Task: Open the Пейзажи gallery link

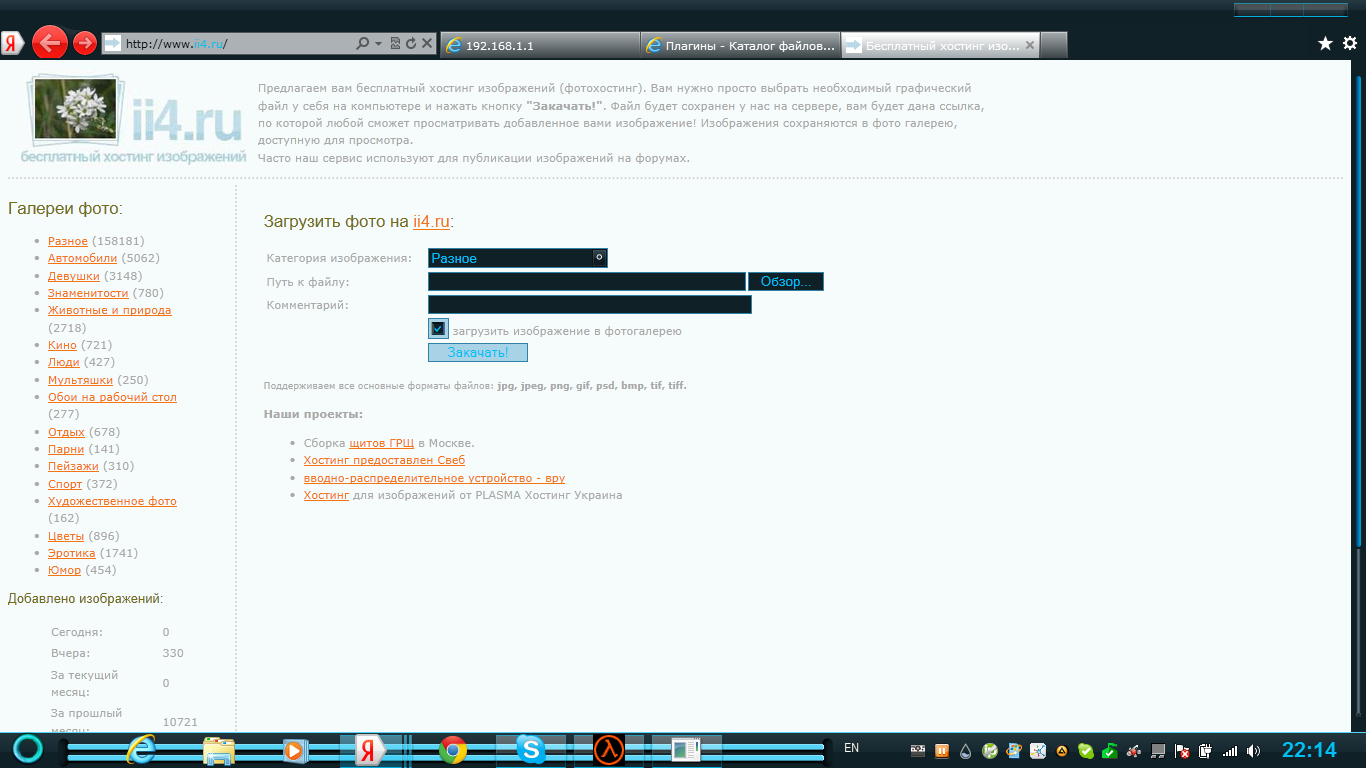Action: [73, 466]
